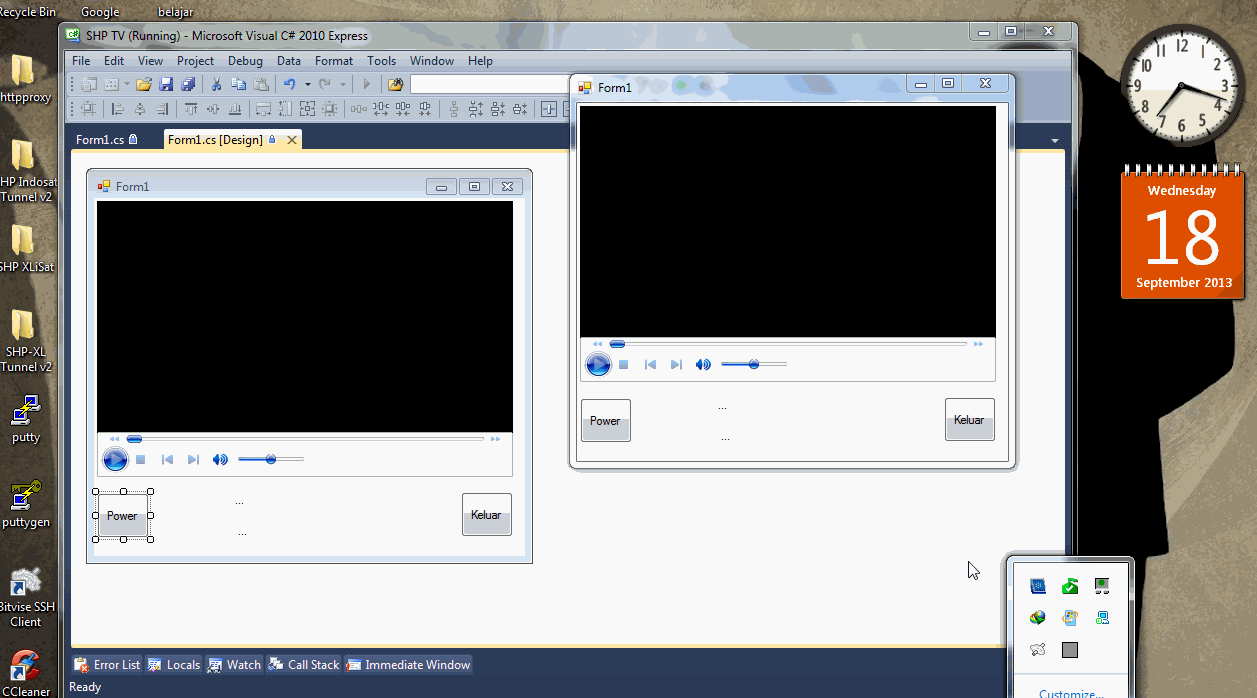The image size is (1257, 698).
Task: Click the Size to Grid icon
Action: [x=329, y=109]
